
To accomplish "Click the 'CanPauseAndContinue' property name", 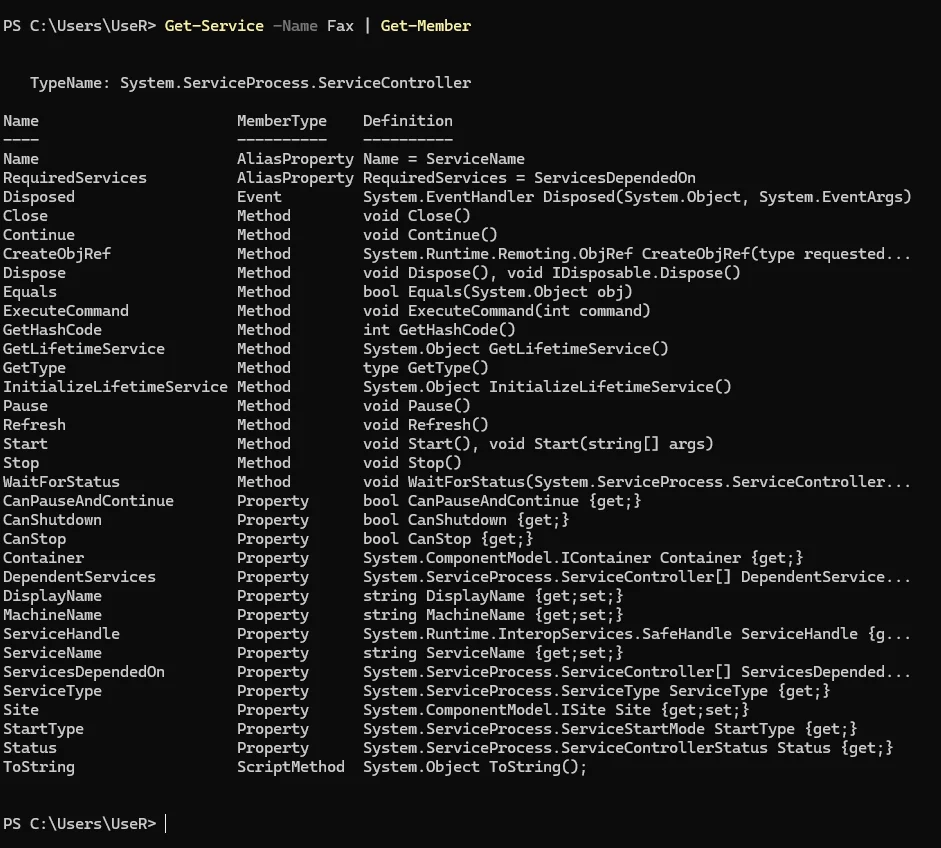I will [x=88, y=501].
